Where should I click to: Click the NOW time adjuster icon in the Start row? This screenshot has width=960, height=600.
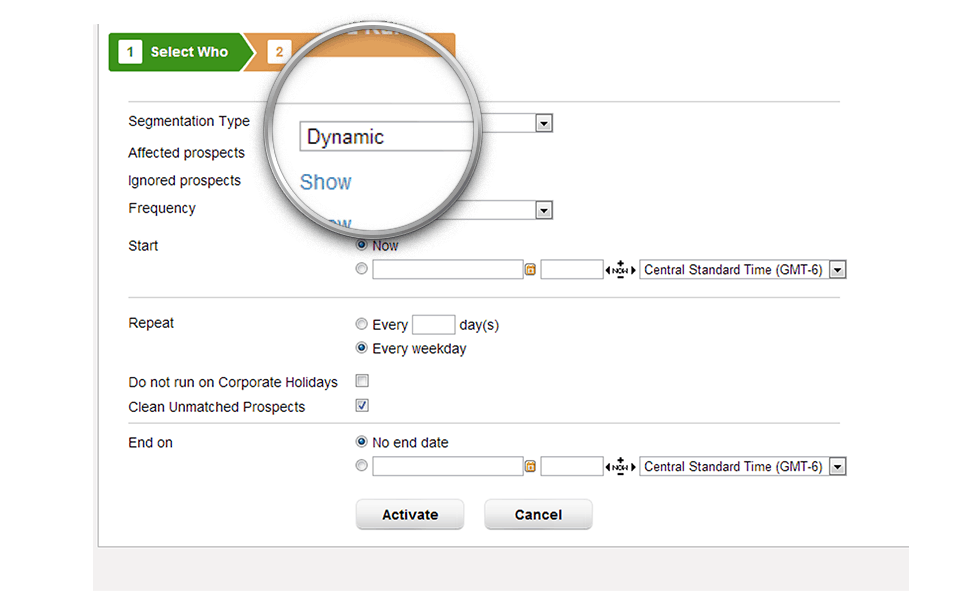click(620, 269)
